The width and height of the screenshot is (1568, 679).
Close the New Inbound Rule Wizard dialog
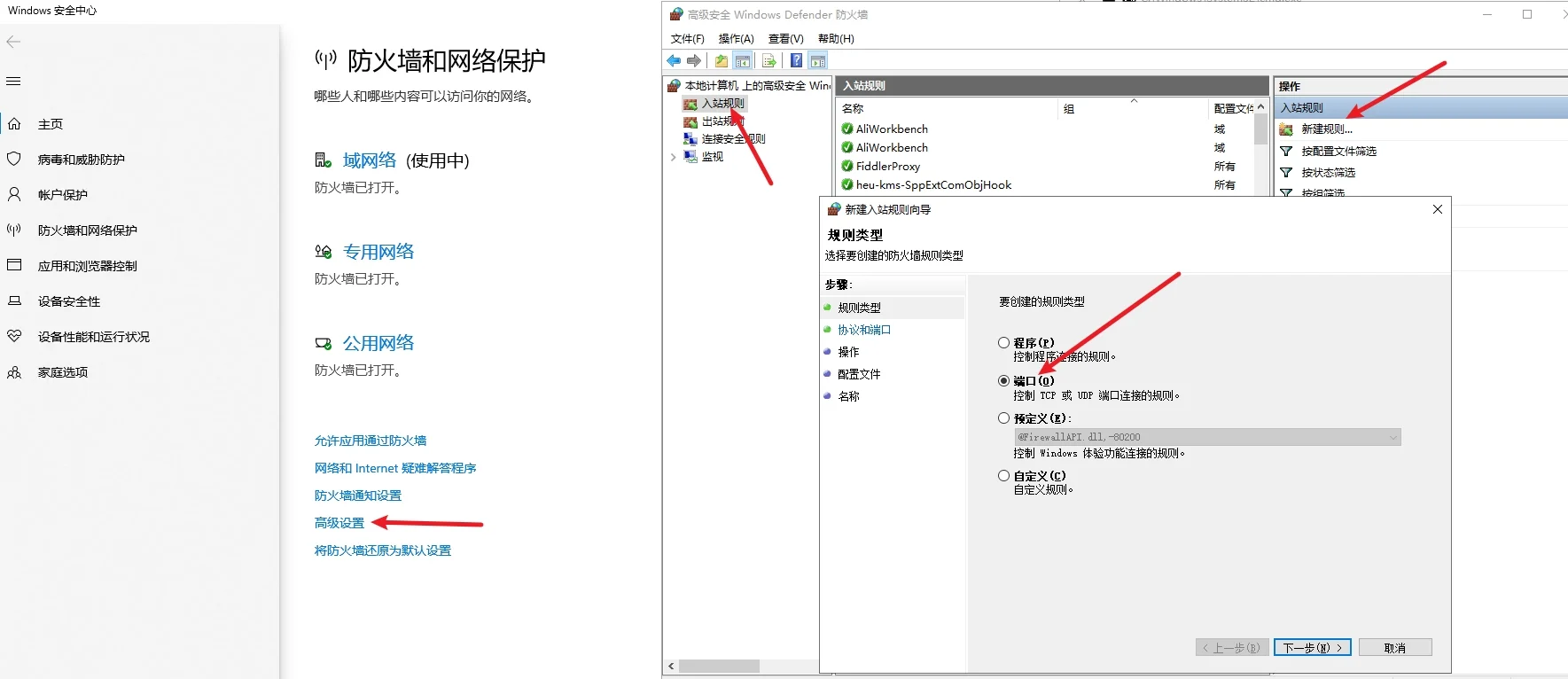pyautogui.click(x=1438, y=209)
